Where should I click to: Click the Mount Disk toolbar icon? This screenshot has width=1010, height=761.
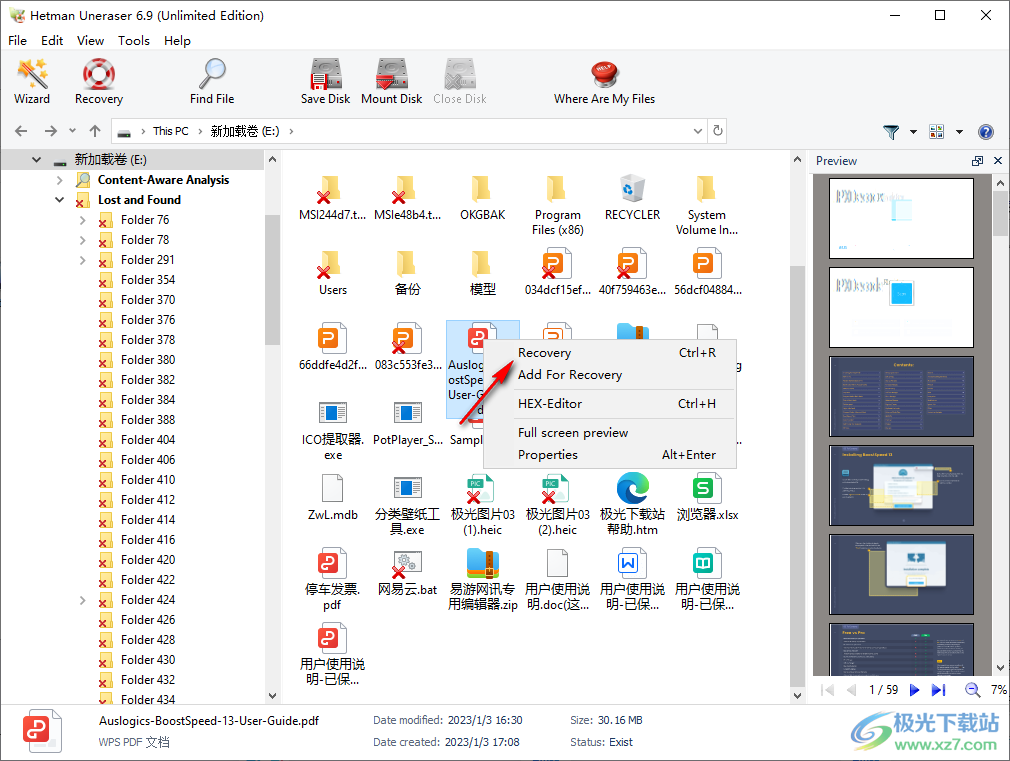pyautogui.click(x=391, y=81)
